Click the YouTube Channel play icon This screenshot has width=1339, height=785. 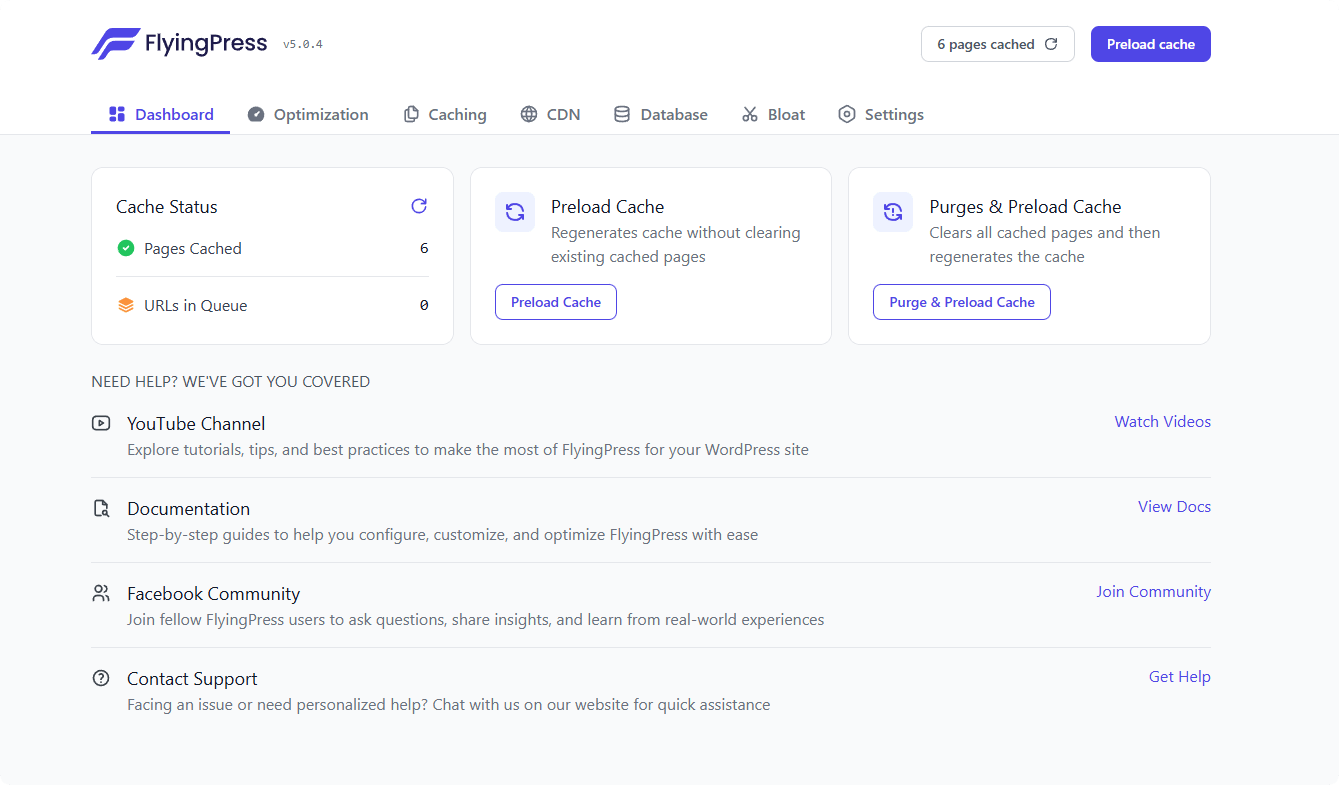tap(101, 423)
